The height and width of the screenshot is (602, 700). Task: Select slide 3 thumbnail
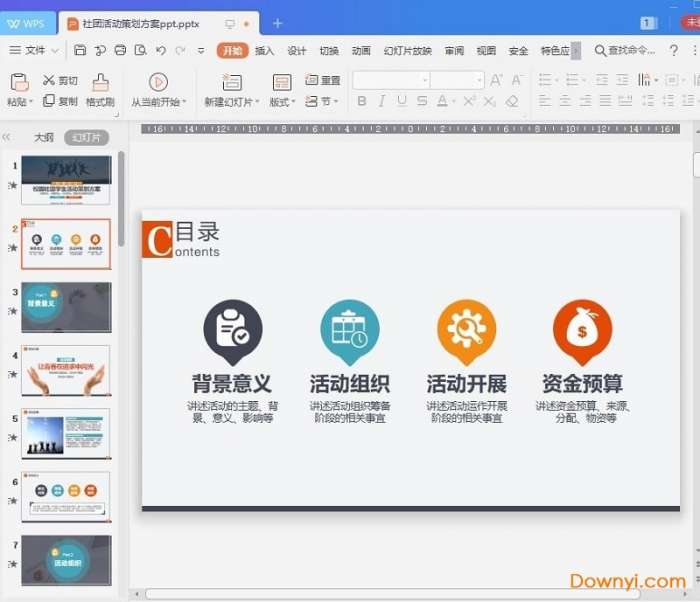coord(66,307)
